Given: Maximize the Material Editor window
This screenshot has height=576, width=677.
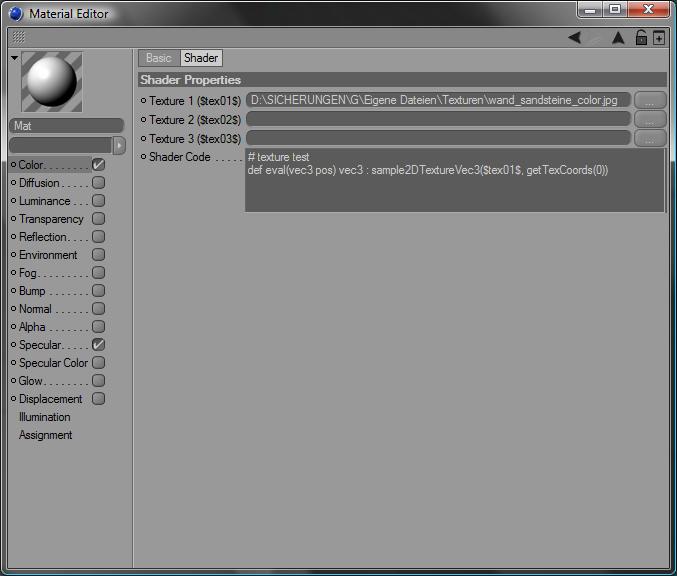Looking at the screenshot, I should pos(615,9).
